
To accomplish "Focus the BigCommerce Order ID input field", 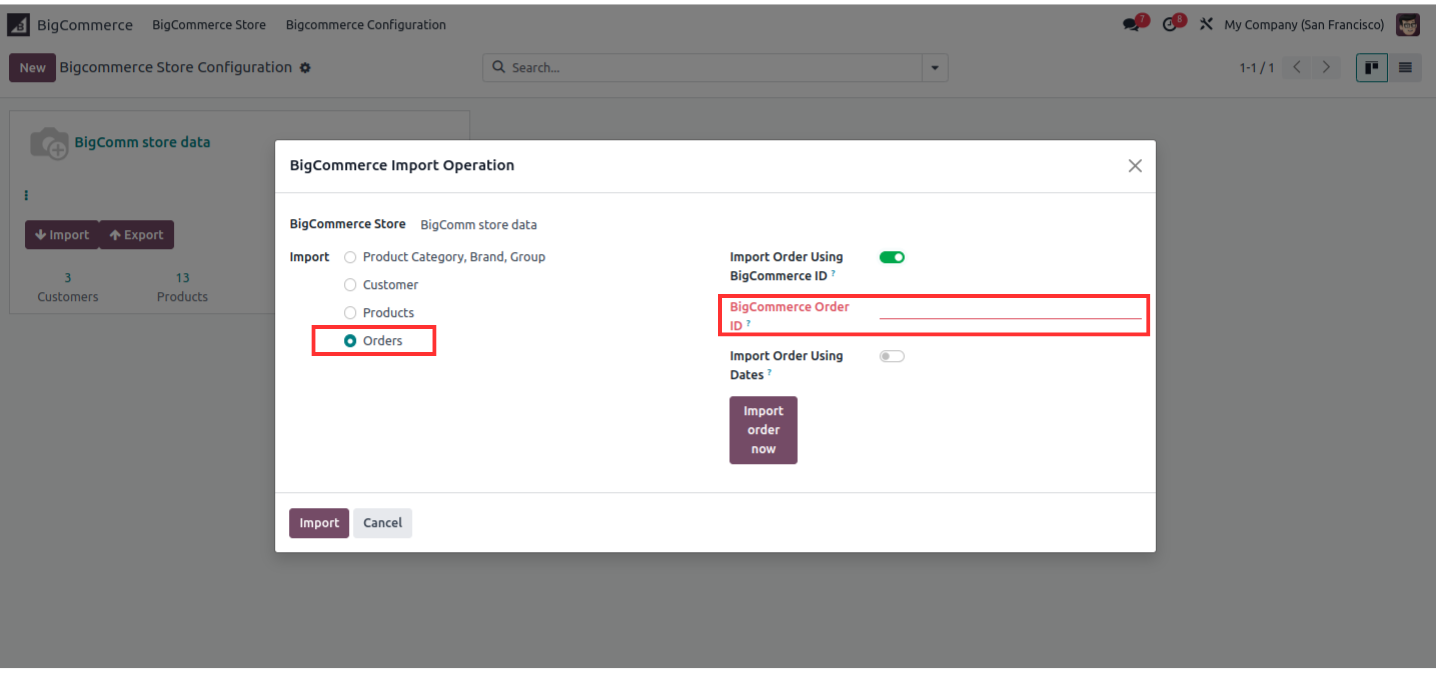I will tap(1010, 309).
